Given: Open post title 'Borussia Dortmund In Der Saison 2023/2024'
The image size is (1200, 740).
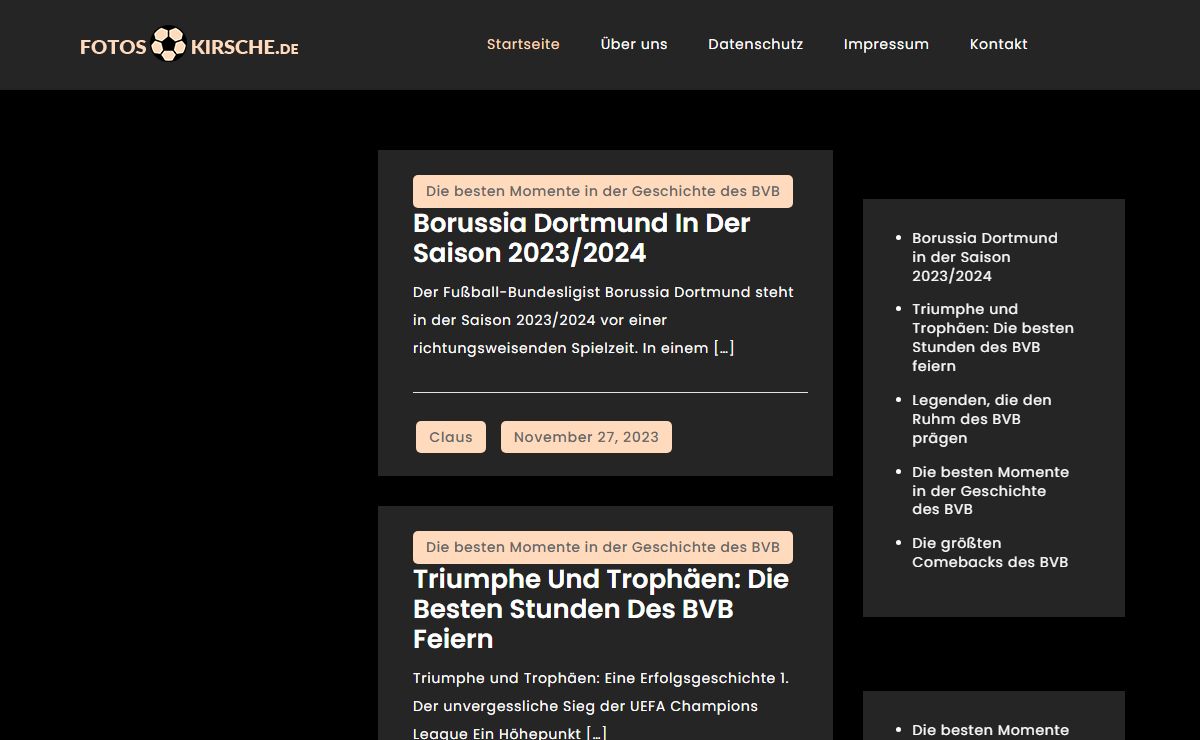Looking at the screenshot, I should (581, 238).
